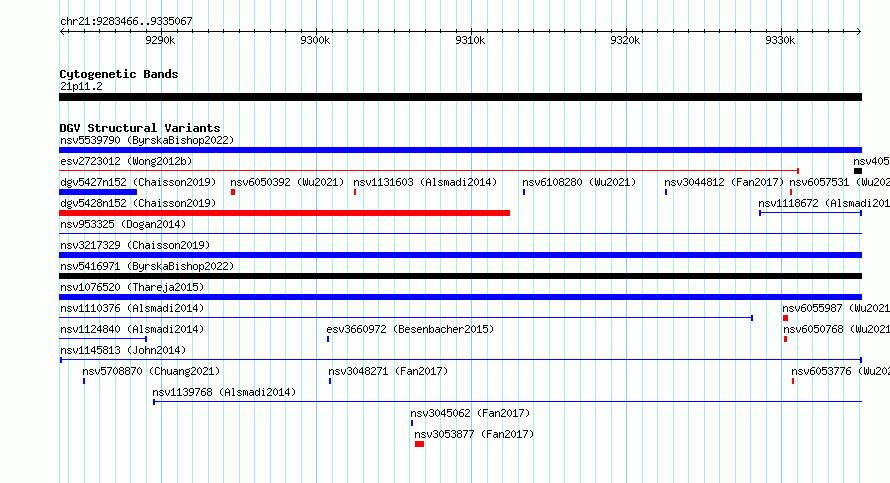
Task: Select nsv6055987 label
Action: coord(836,308)
